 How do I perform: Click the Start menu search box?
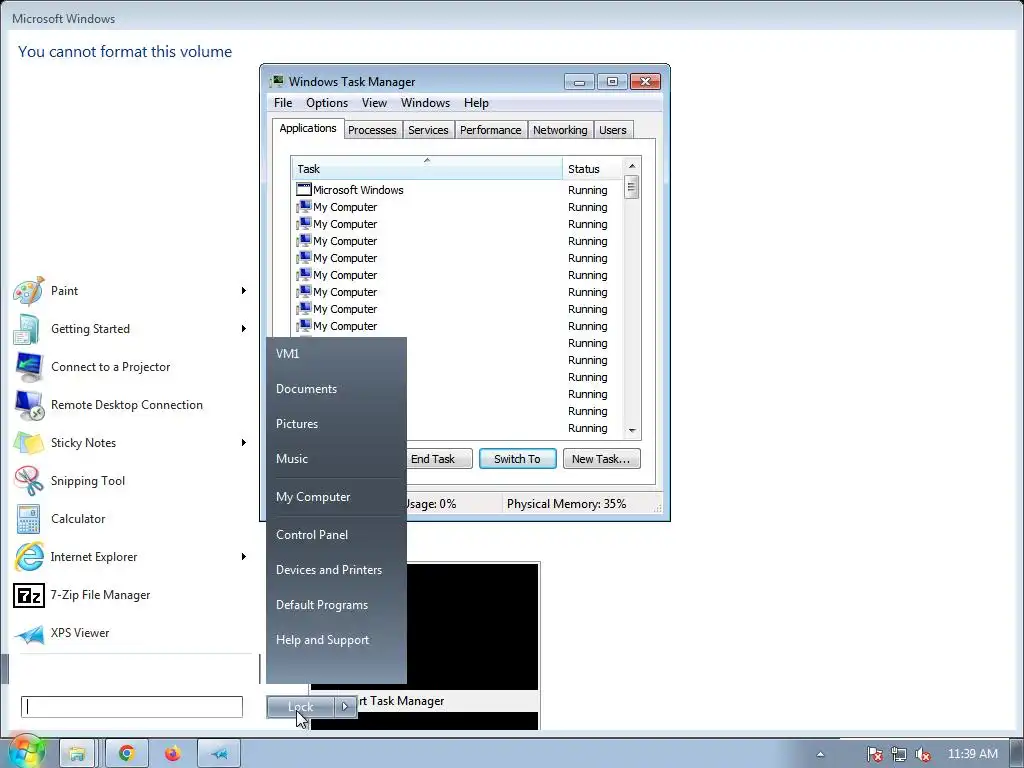[132, 707]
